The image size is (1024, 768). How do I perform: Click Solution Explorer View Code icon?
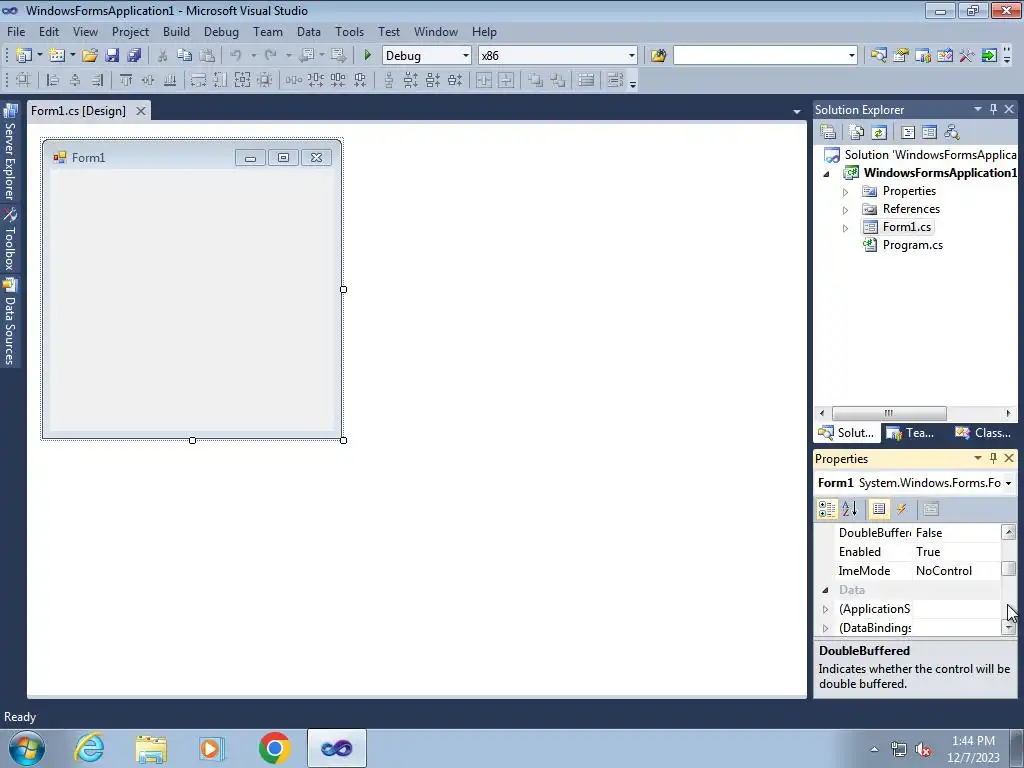(x=908, y=133)
